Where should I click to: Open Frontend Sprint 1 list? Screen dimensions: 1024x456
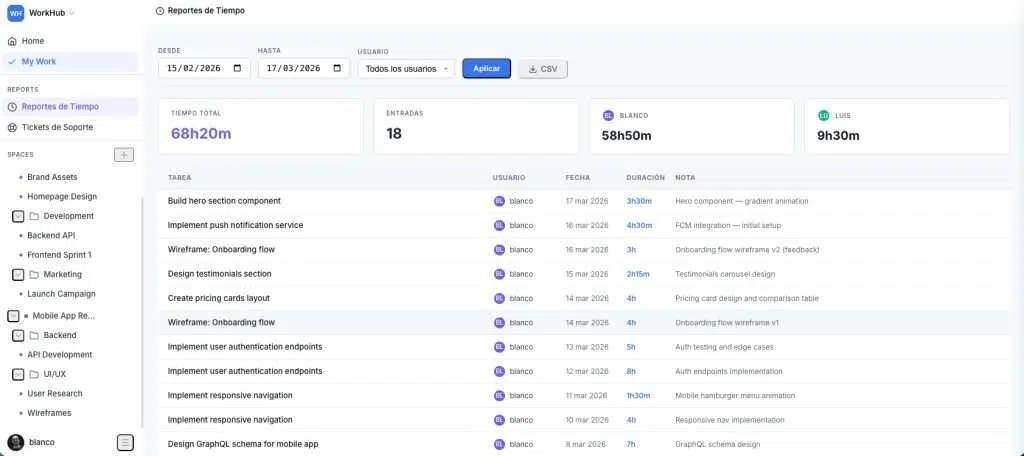[x=59, y=255]
